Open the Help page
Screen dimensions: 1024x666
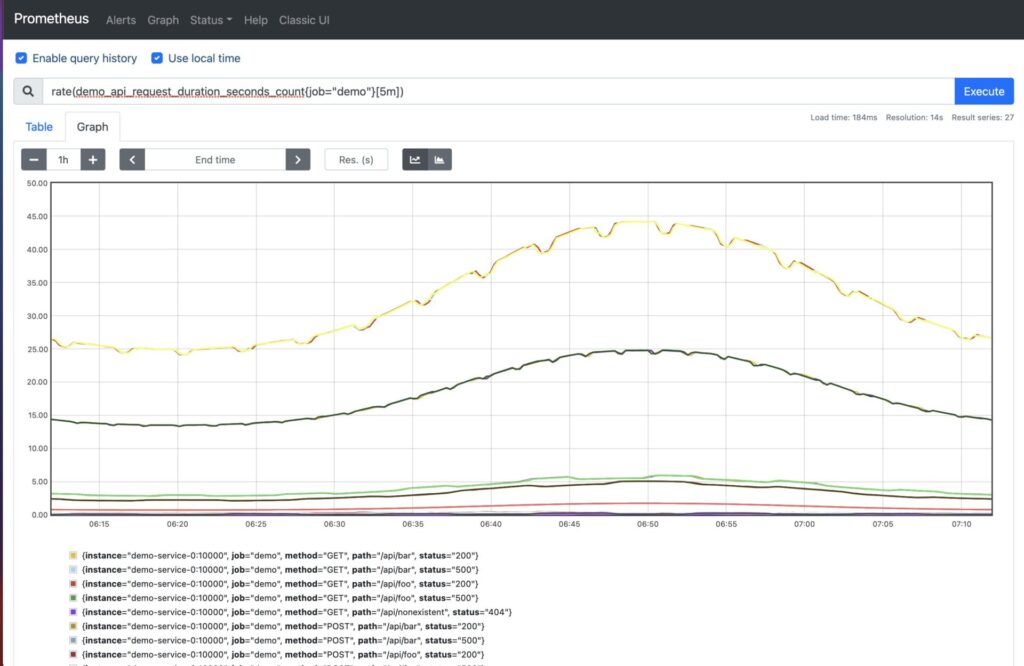[255, 20]
